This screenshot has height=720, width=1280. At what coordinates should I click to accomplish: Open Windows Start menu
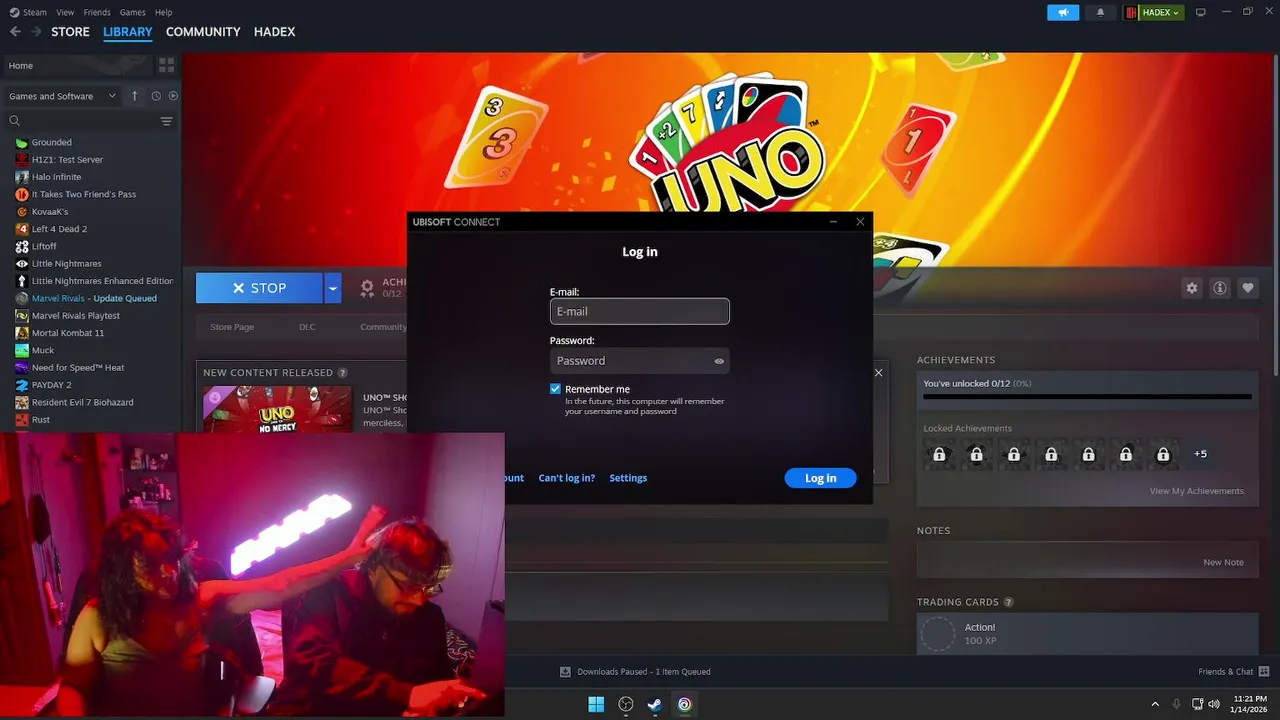596,704
